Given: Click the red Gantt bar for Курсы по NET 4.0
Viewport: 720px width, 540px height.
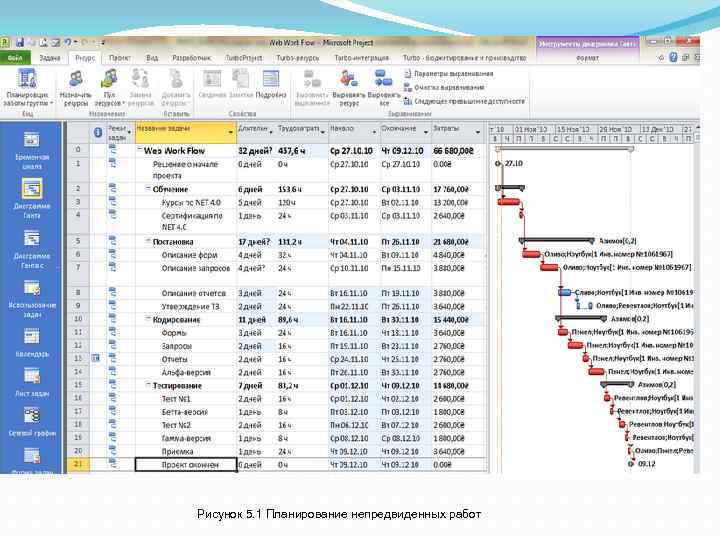Looking at the screenshot, I should pos(509,202).
